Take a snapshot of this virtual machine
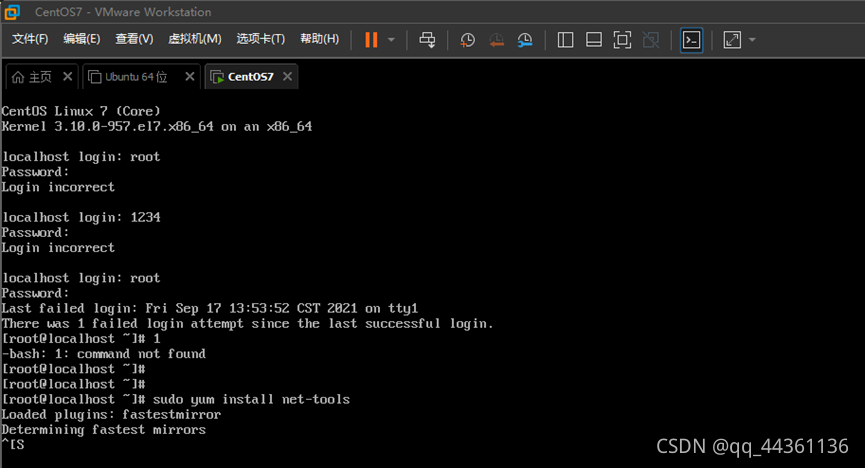Image resolution: width=865 pixels, height=468 pixels. tap(467, 40)
